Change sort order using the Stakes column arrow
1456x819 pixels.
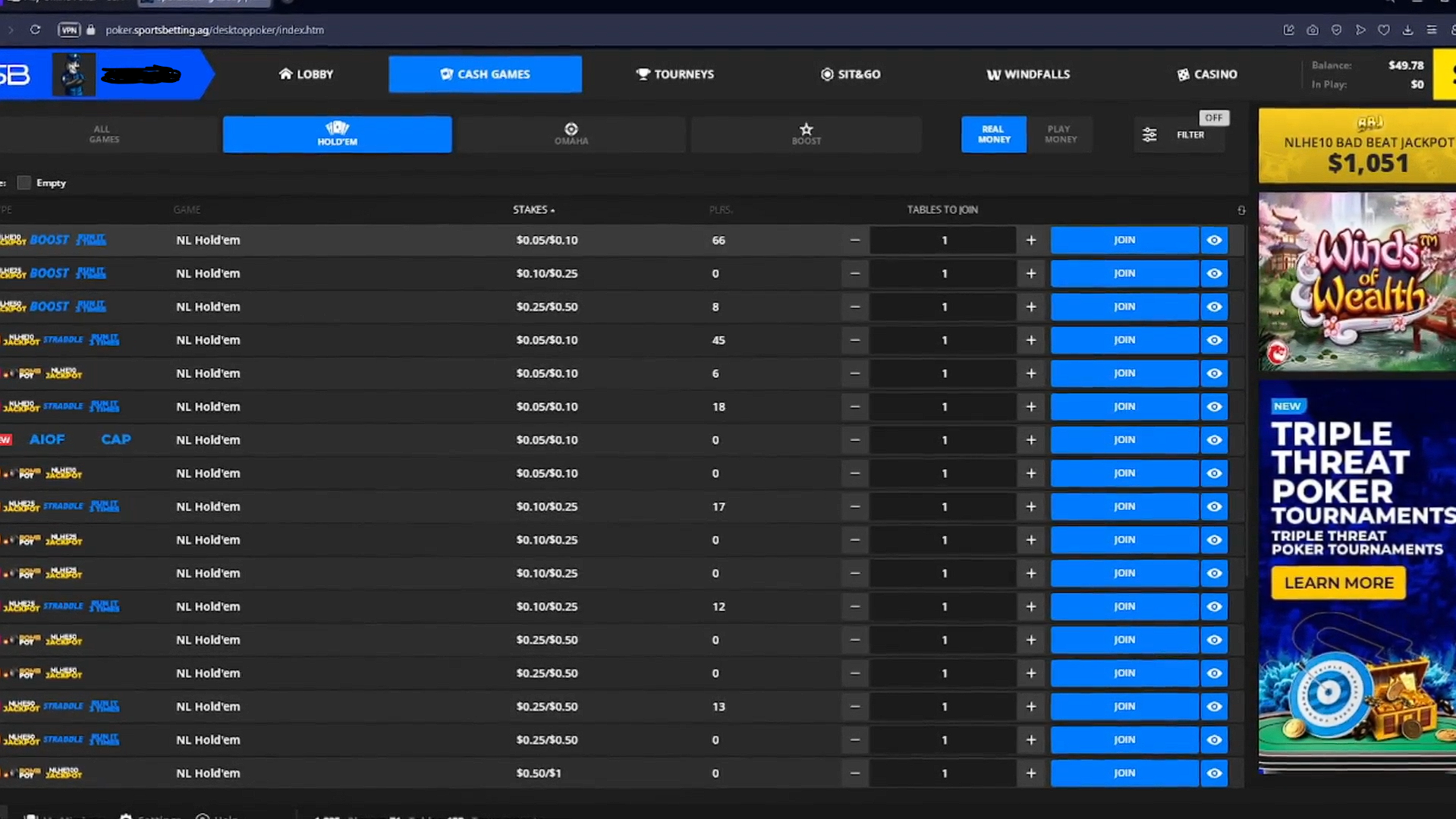pyautogui.click(x=555, y=209)
